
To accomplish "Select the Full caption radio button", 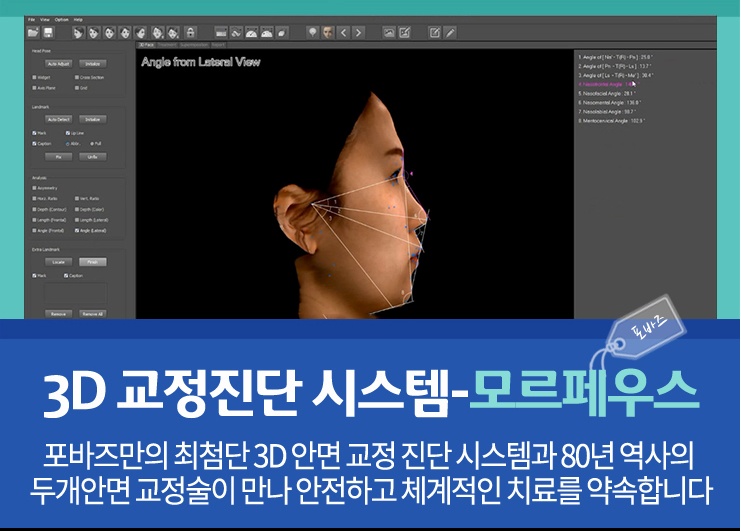I will (92, 144).
